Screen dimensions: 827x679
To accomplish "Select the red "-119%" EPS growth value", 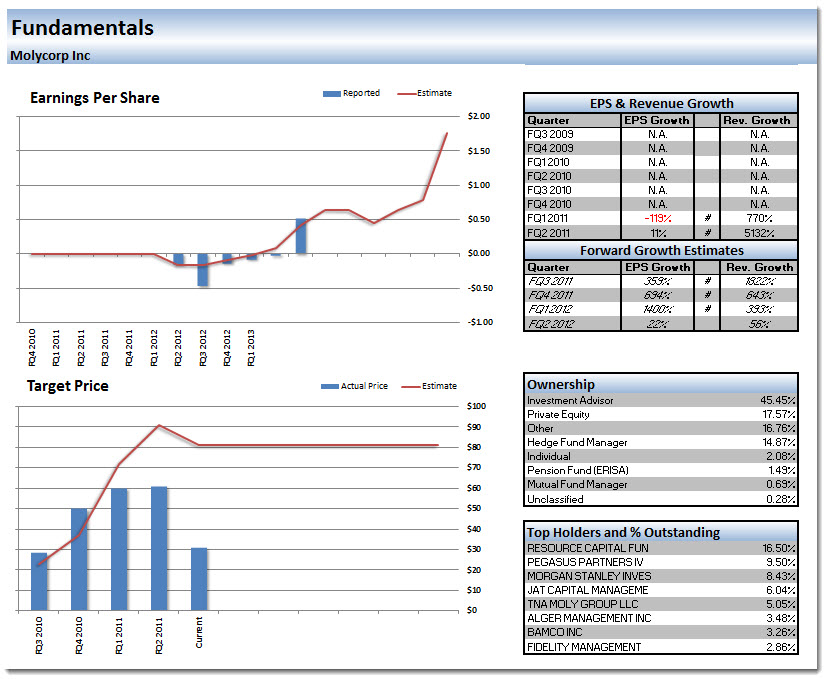I will [657, 218].
